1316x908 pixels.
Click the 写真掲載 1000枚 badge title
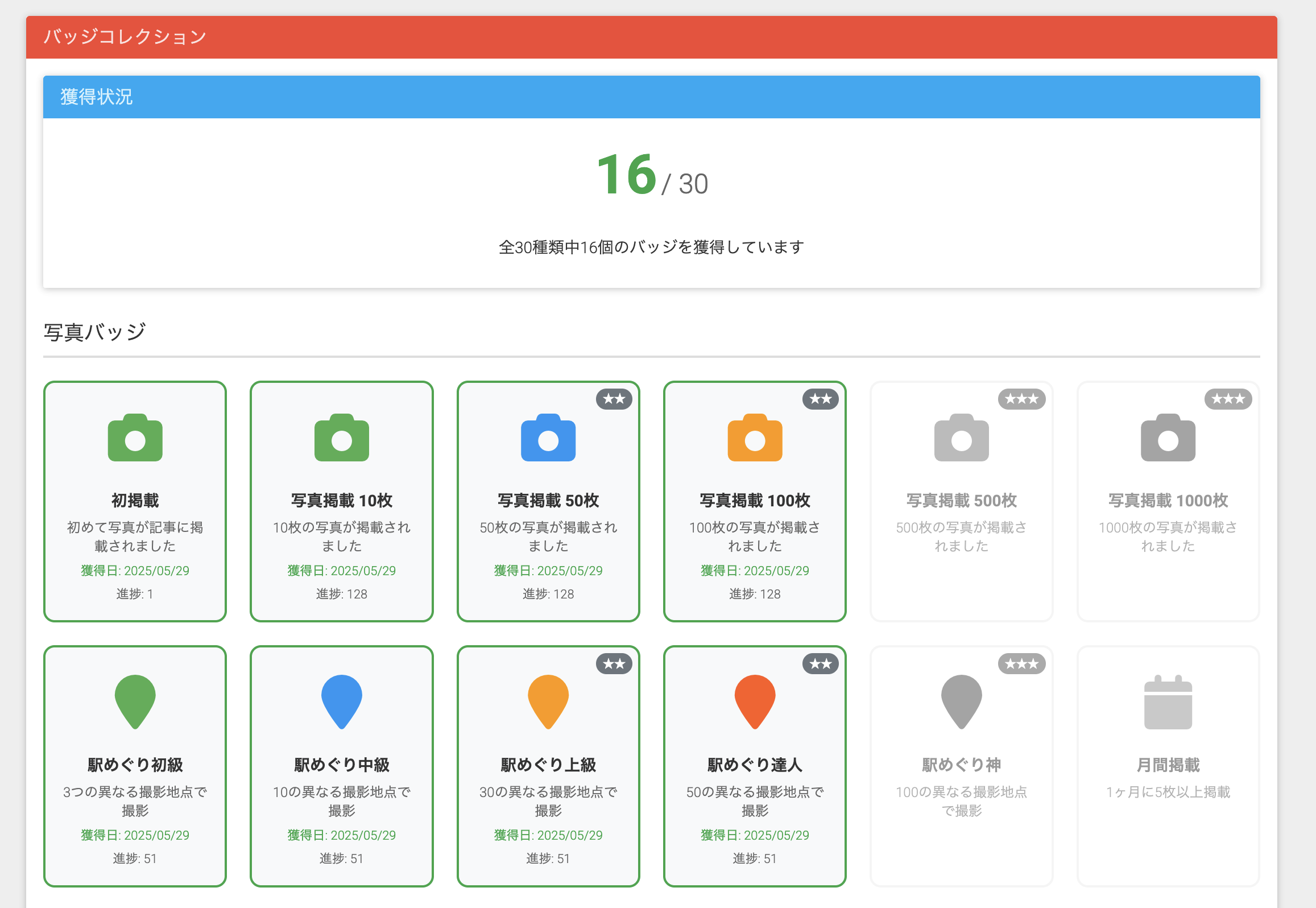click(x=1168, y=500)
